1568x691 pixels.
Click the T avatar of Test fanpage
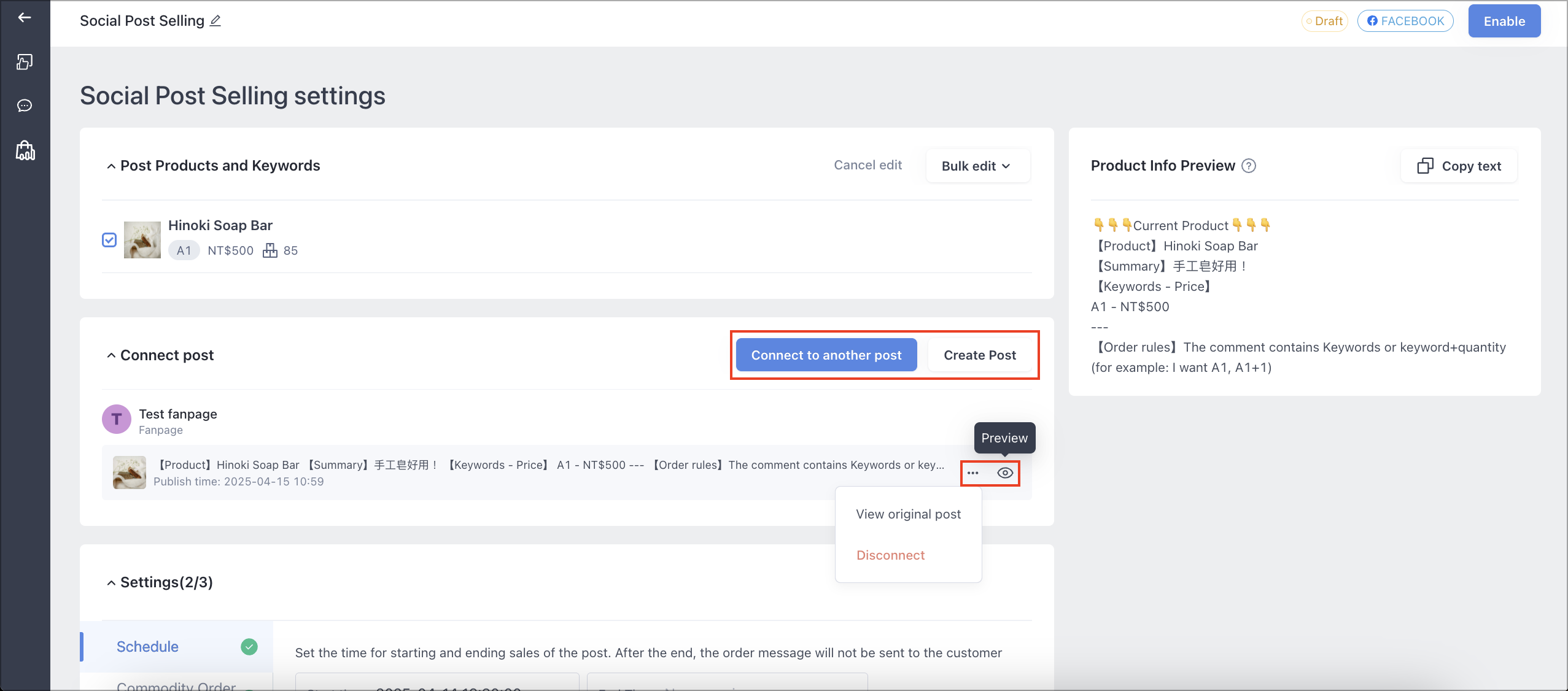pos(117,420)
